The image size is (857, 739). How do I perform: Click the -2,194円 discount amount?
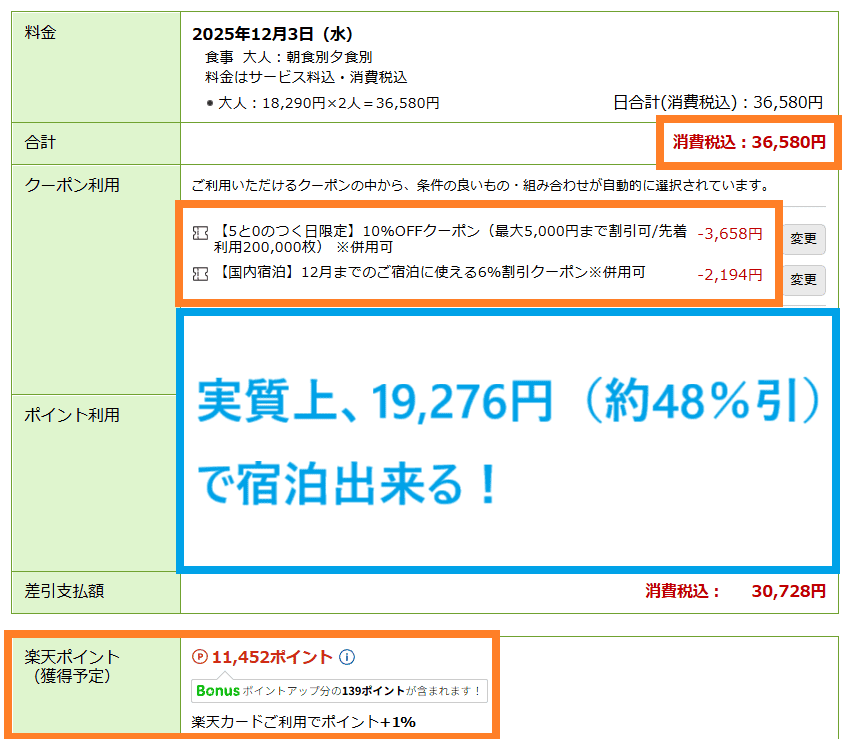(x=729, y=274)
